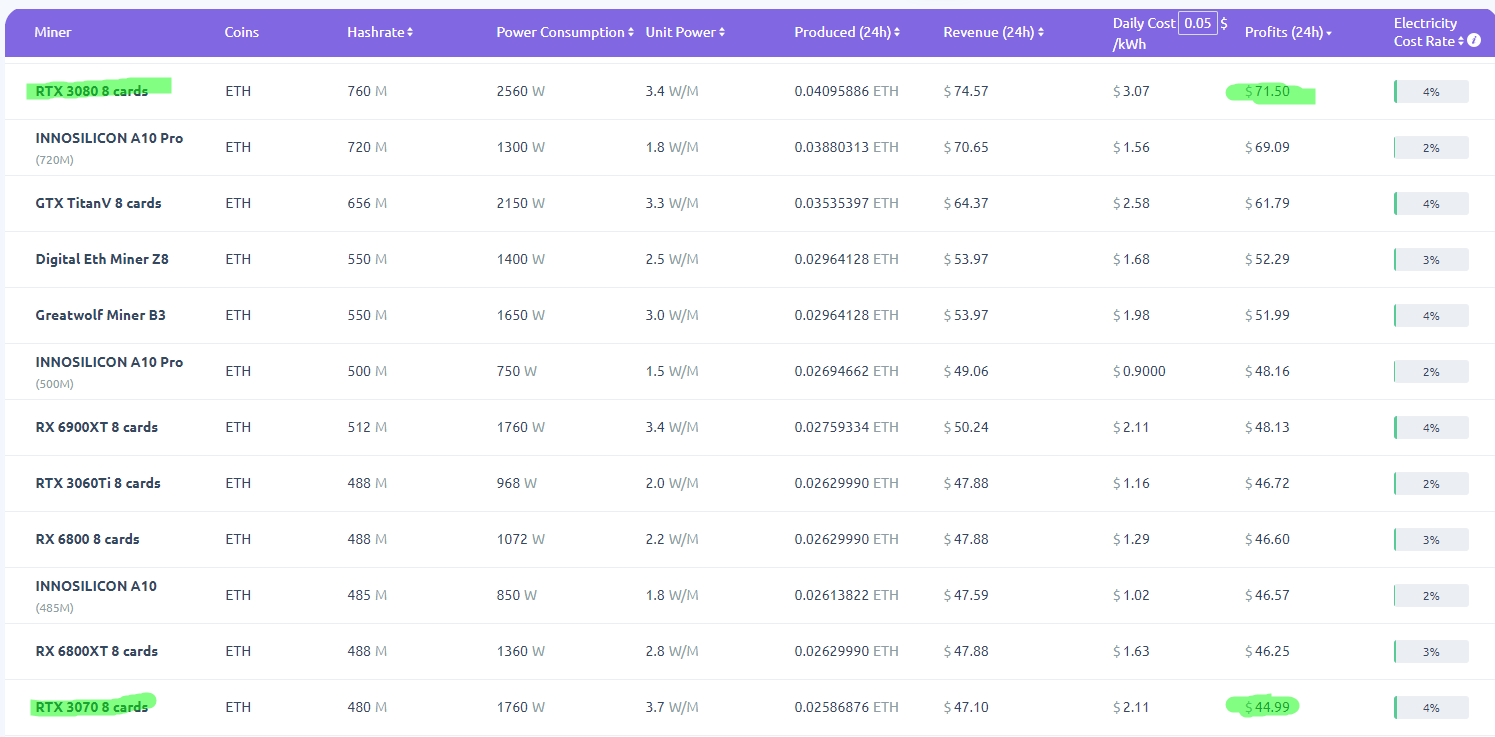The image size is (1495, 737).
Task: Click RTX 3080 electricity cost rate bar
Action: 1431,92
